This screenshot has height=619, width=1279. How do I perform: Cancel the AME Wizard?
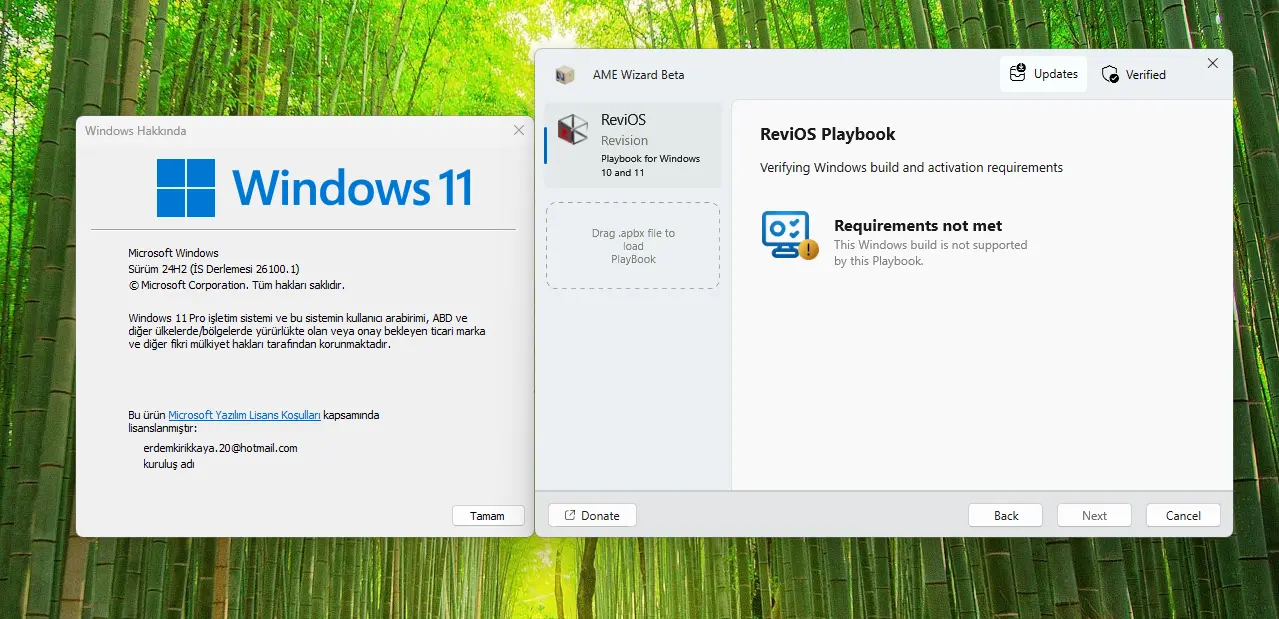click(1183, 515)
